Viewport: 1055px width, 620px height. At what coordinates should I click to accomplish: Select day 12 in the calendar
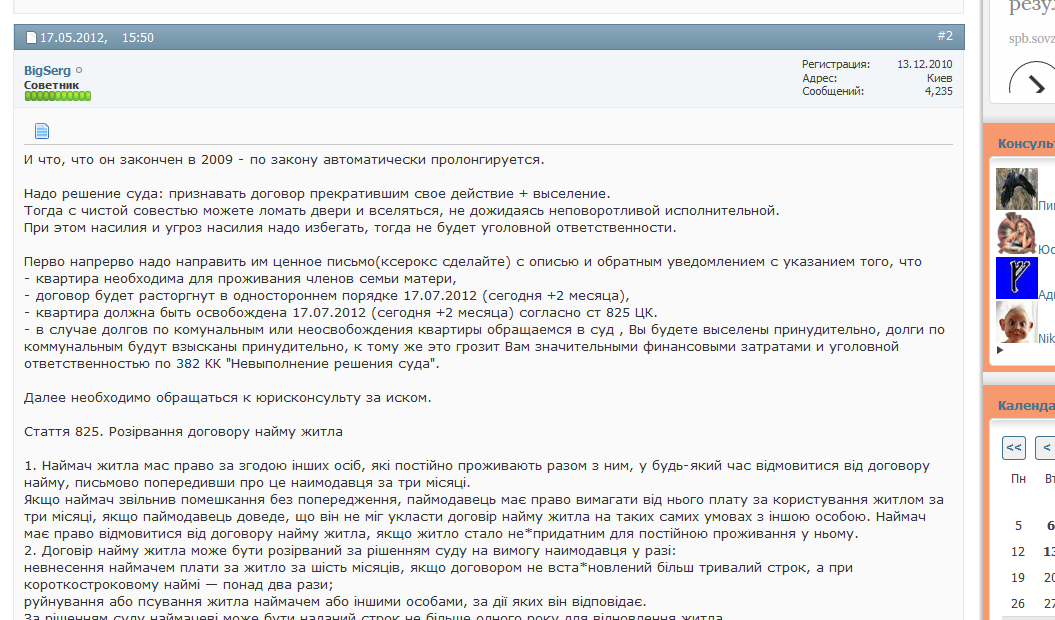point(1018,551)
